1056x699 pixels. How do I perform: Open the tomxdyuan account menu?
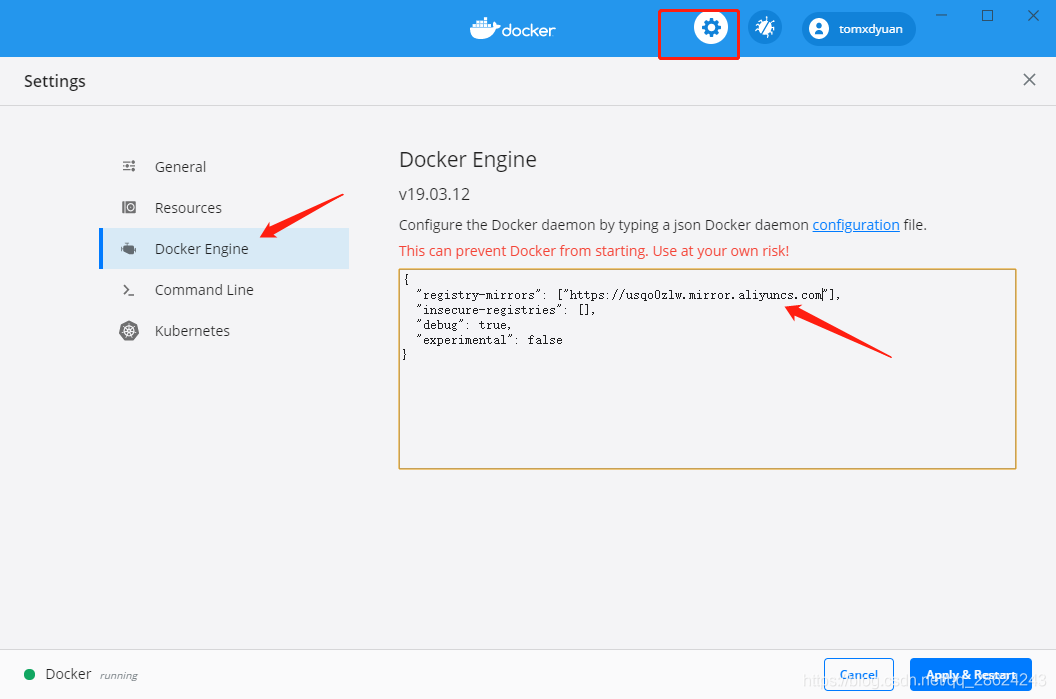pos(858,29)
